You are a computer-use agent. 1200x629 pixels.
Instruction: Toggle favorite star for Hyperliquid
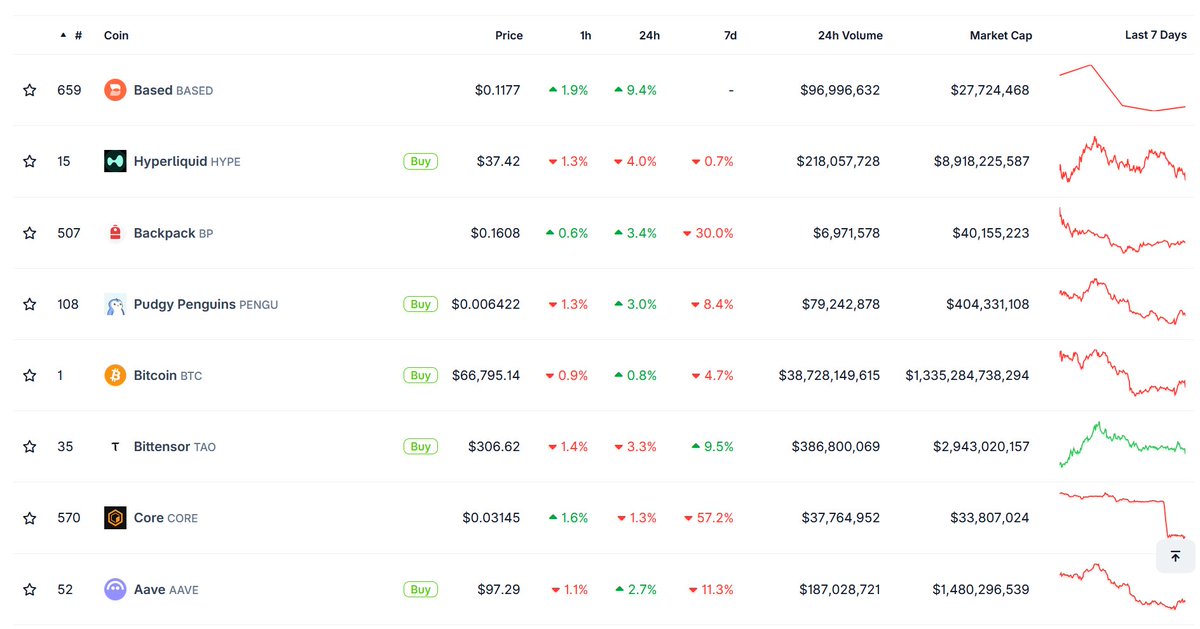point(30,161)
